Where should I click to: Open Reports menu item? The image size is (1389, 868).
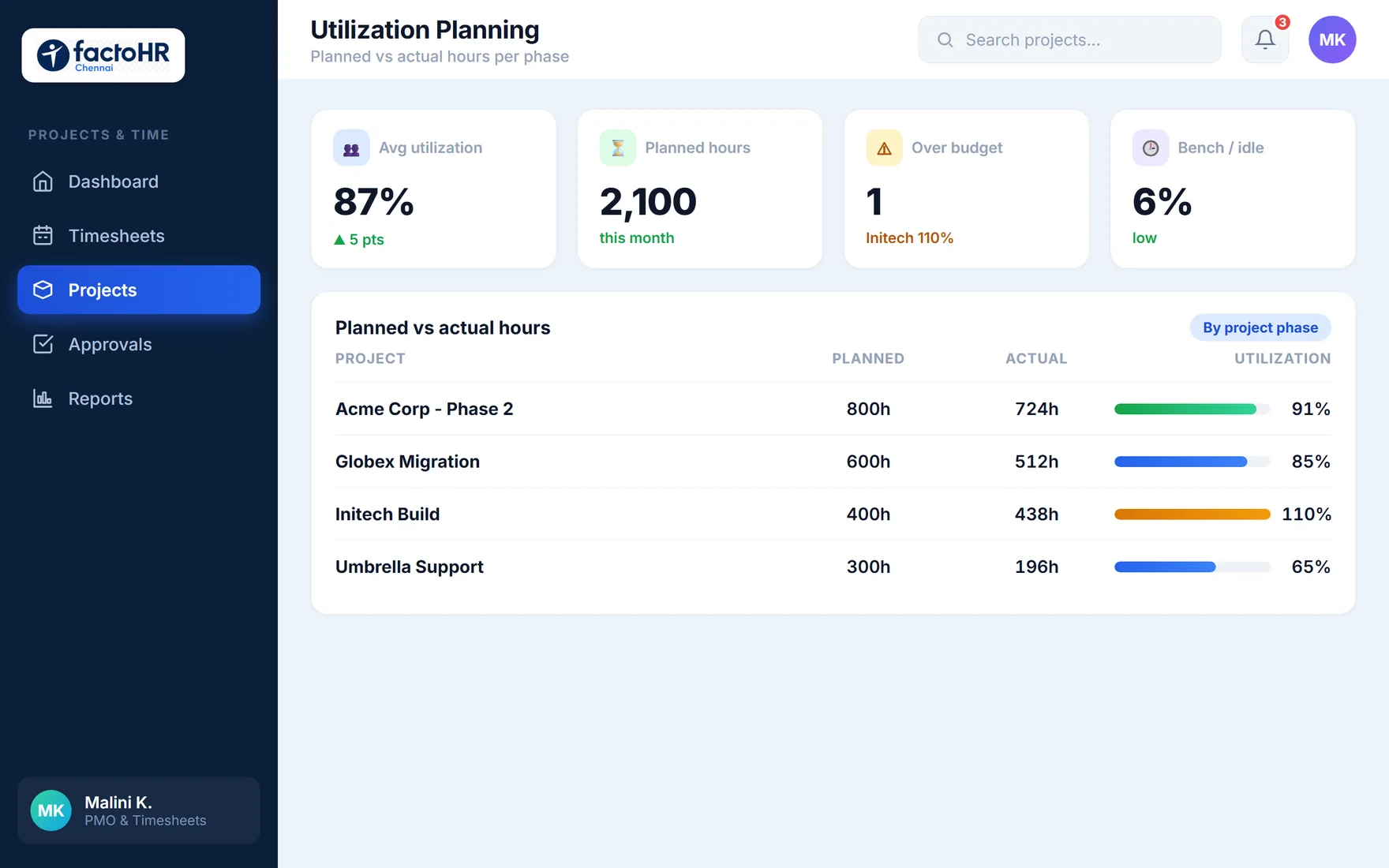(x=139, y=398)
